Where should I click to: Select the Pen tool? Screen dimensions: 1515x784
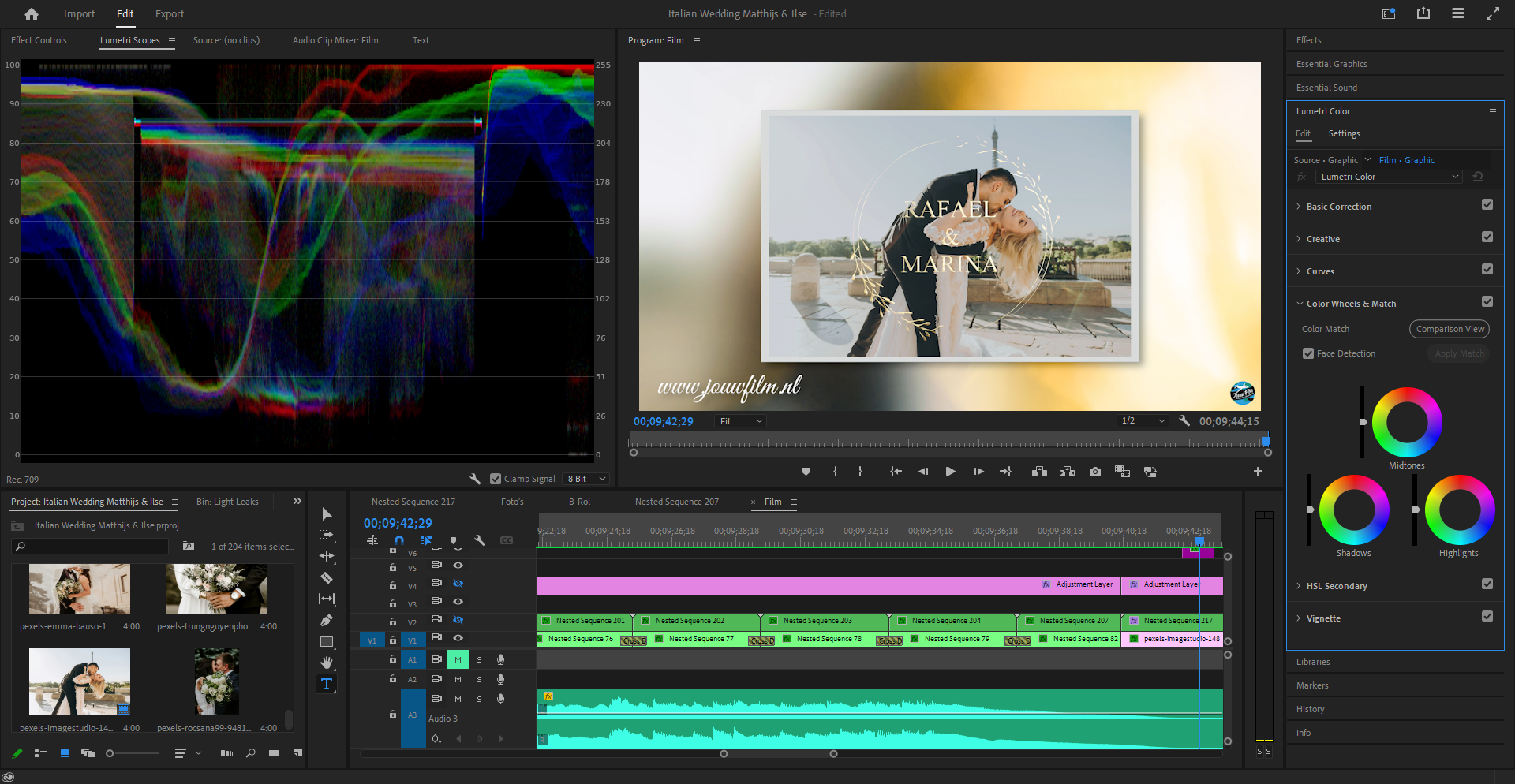(x=327, y=620)
